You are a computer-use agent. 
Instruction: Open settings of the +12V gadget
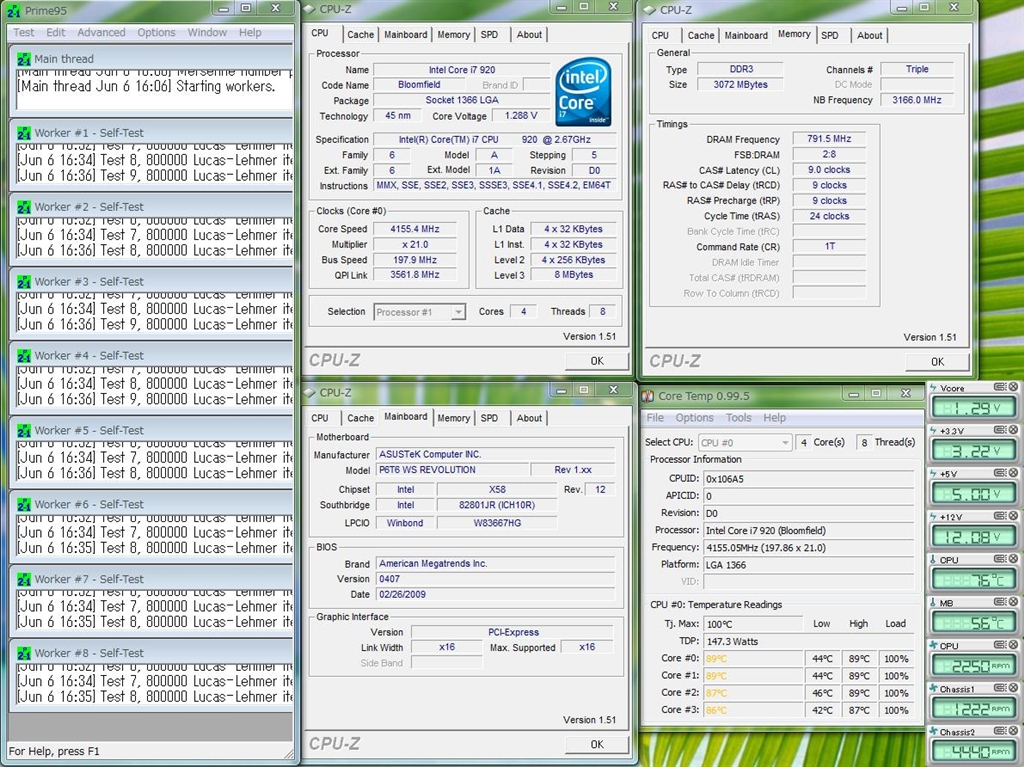coord(1000,517)
